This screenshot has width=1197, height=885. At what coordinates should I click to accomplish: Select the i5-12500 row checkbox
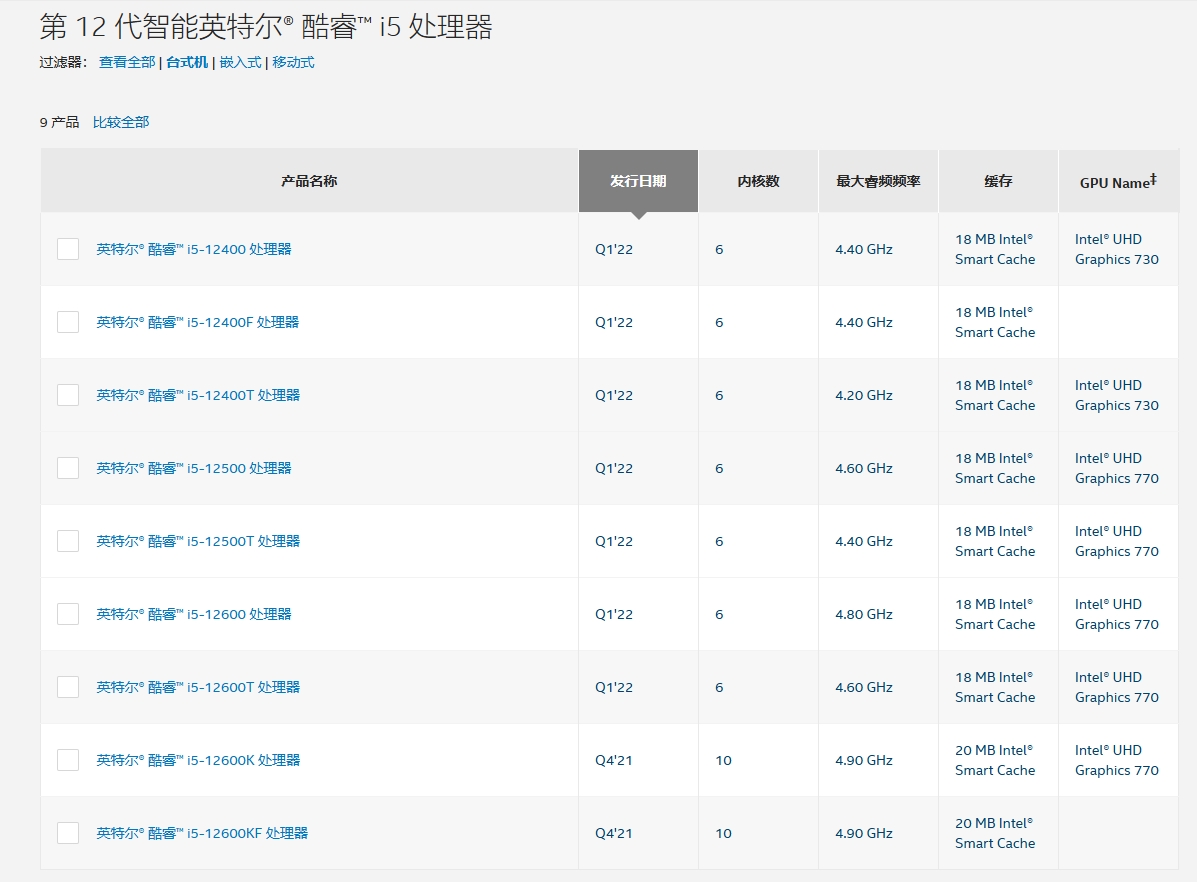coord(67,467)
